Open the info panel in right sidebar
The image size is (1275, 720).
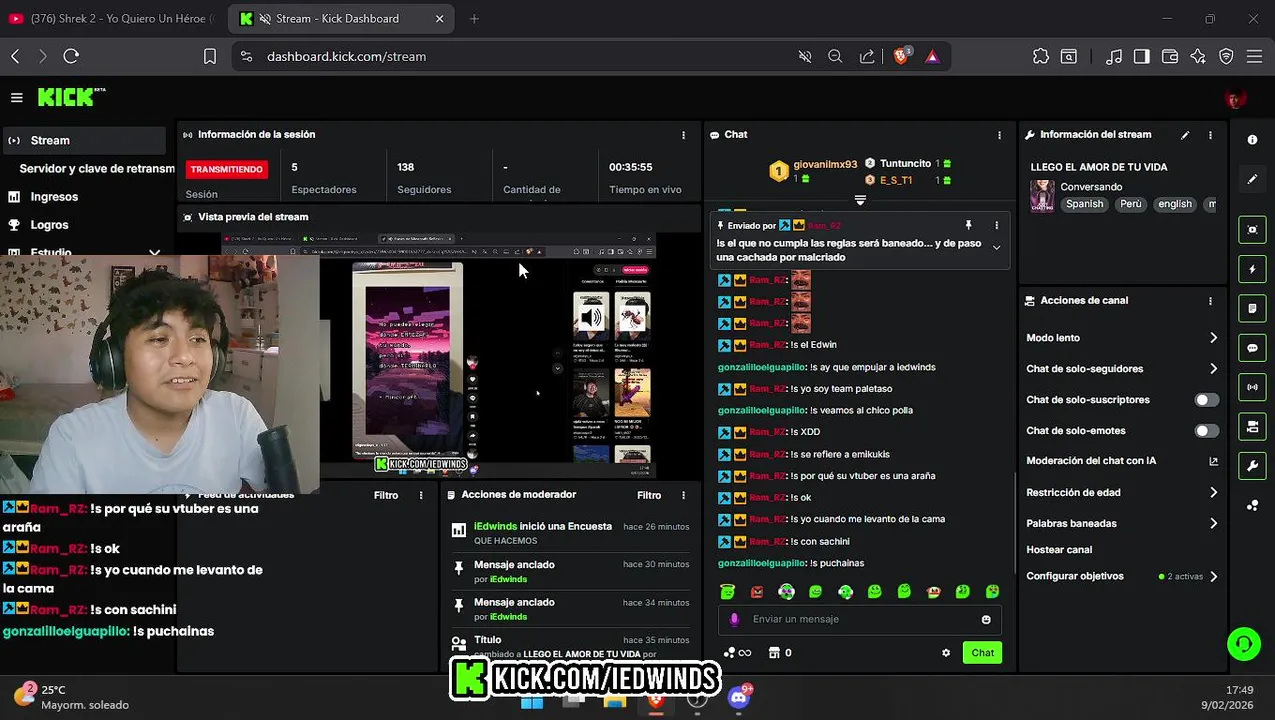(1252, 140)
